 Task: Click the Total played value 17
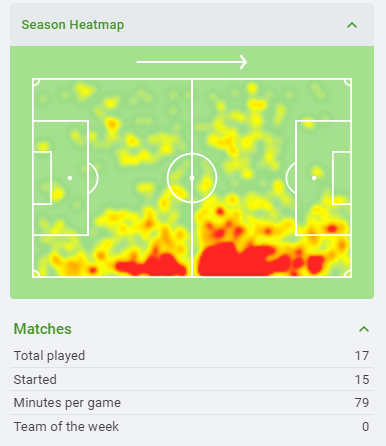click(x=362, y=356)
